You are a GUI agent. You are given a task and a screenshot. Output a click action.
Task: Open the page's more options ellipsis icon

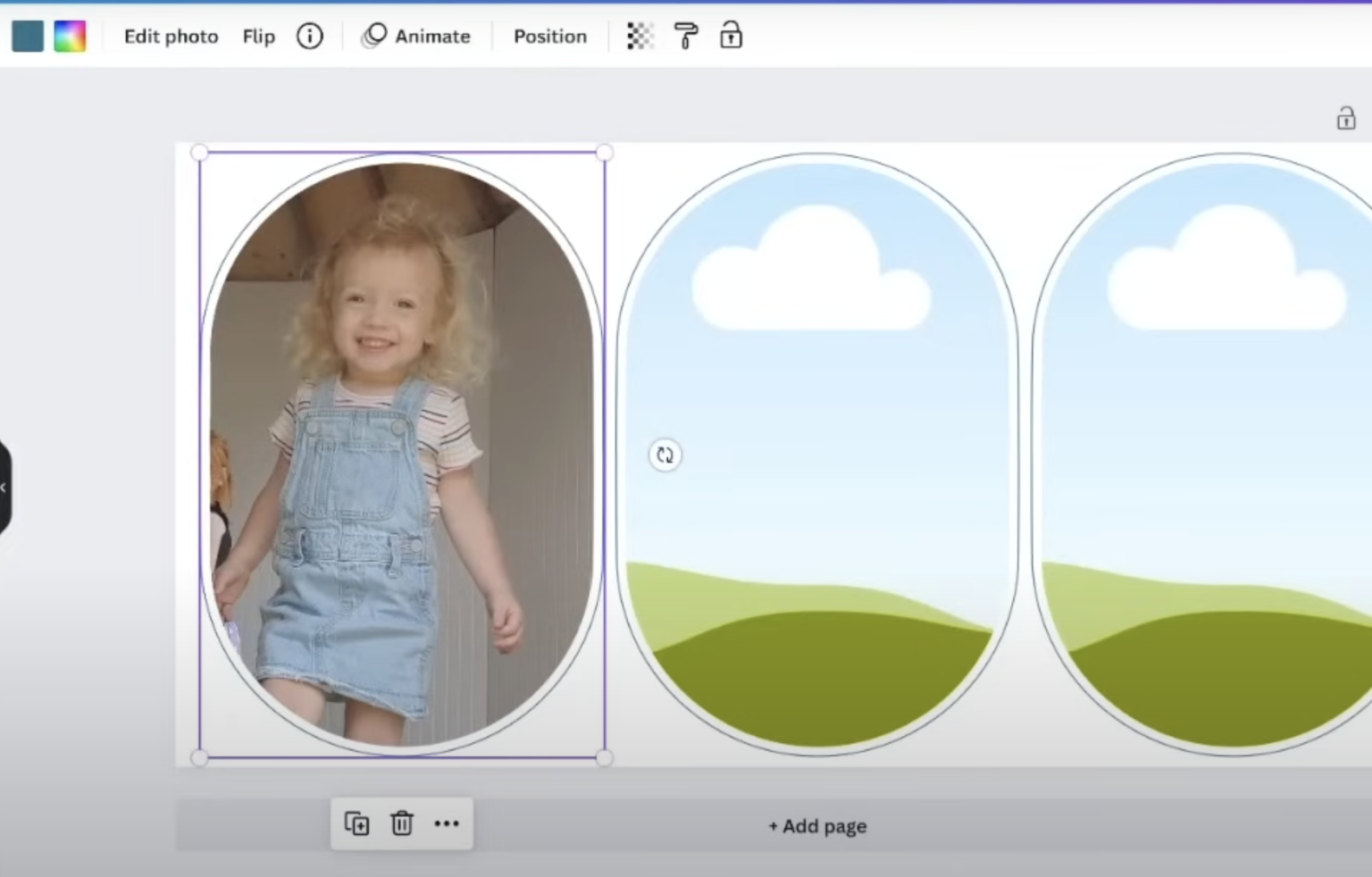pyautogui.click(x=447, y=823)
